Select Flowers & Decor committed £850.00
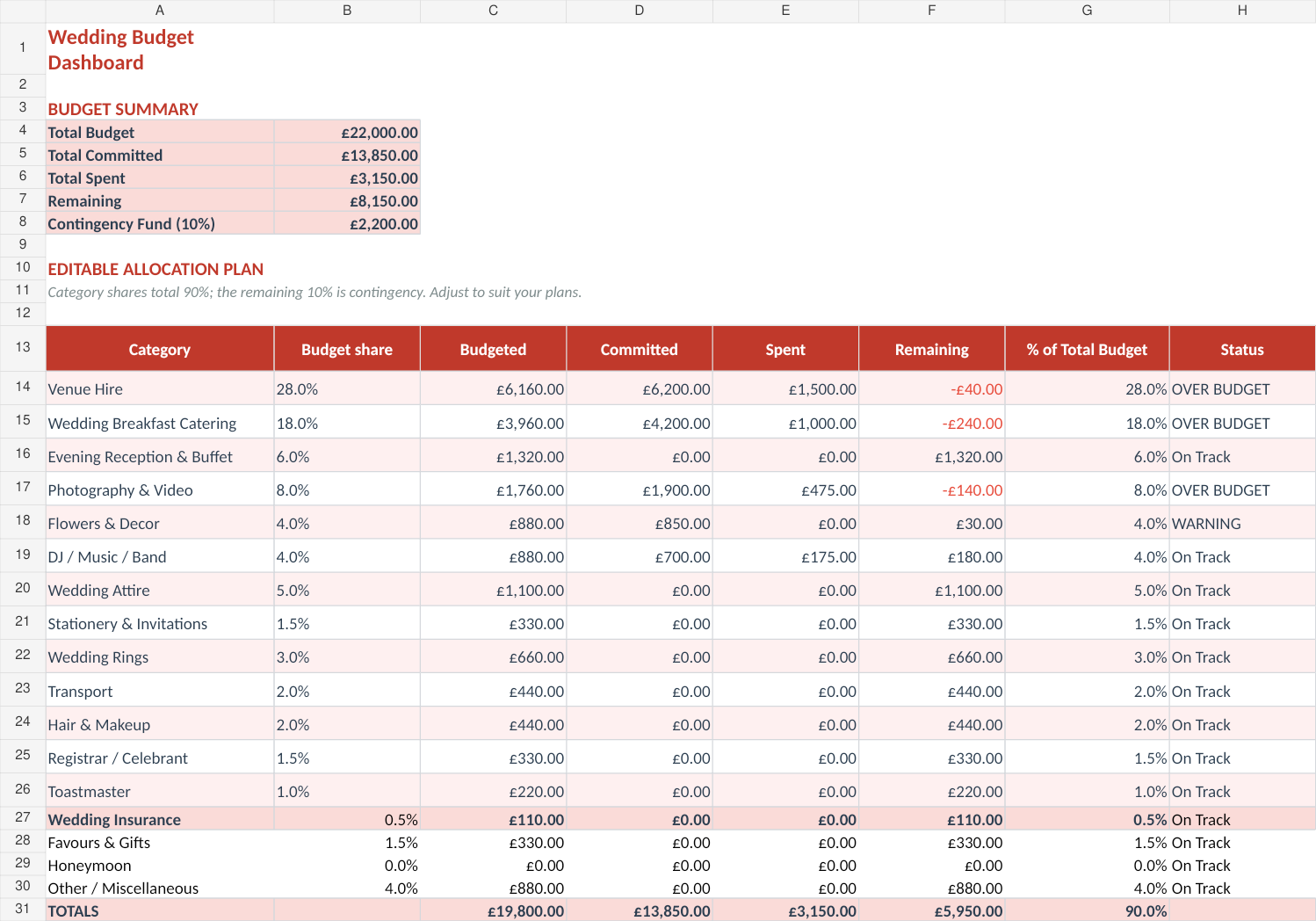The image size is (1316, 921). [639, 523]
